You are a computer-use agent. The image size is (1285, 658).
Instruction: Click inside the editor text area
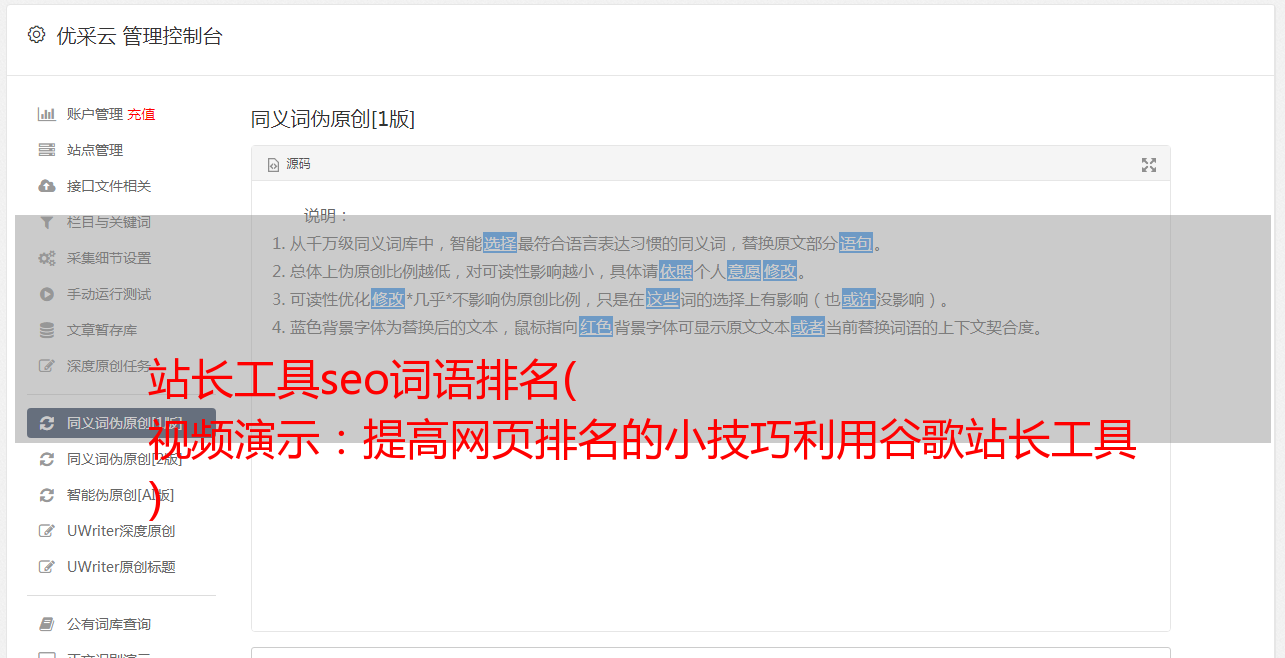710,500
